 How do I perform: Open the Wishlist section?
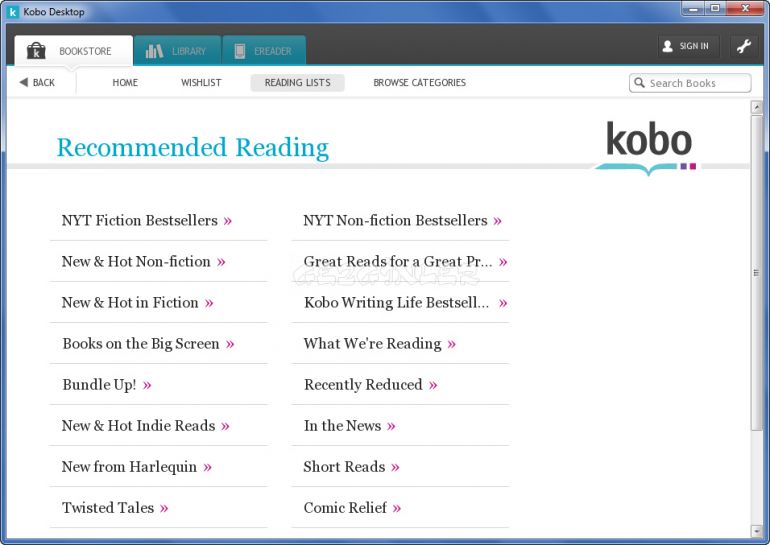(201, 82)
